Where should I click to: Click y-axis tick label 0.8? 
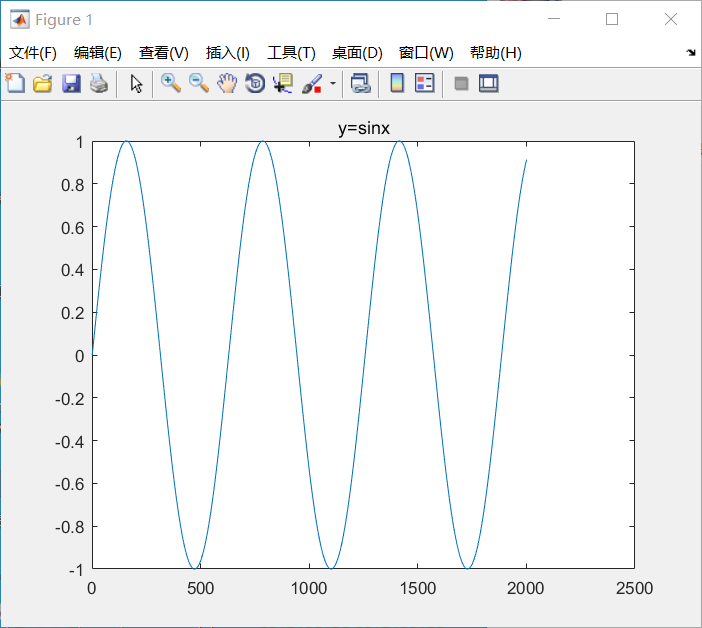point(73,185)
